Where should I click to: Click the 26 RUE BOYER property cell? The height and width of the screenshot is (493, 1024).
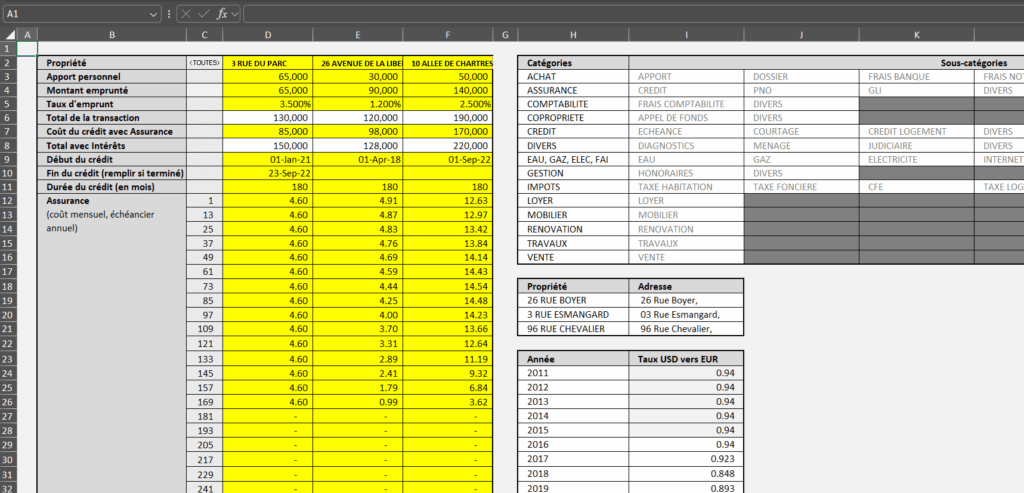[x=573, y=300]
